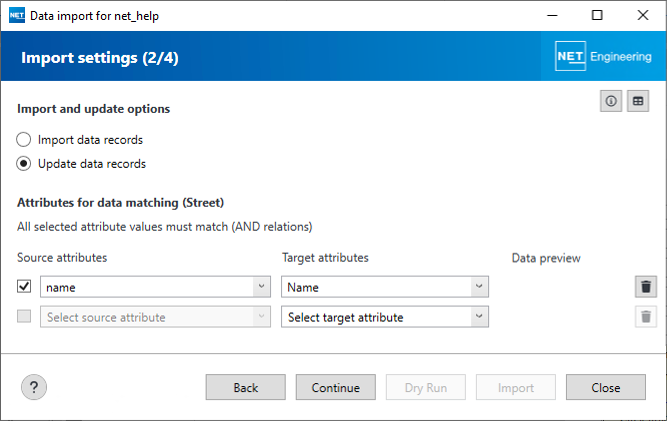The image size is (667, 421).
Task: Uncheck the name attribute row checkbox
Action: tap(25, 287)
